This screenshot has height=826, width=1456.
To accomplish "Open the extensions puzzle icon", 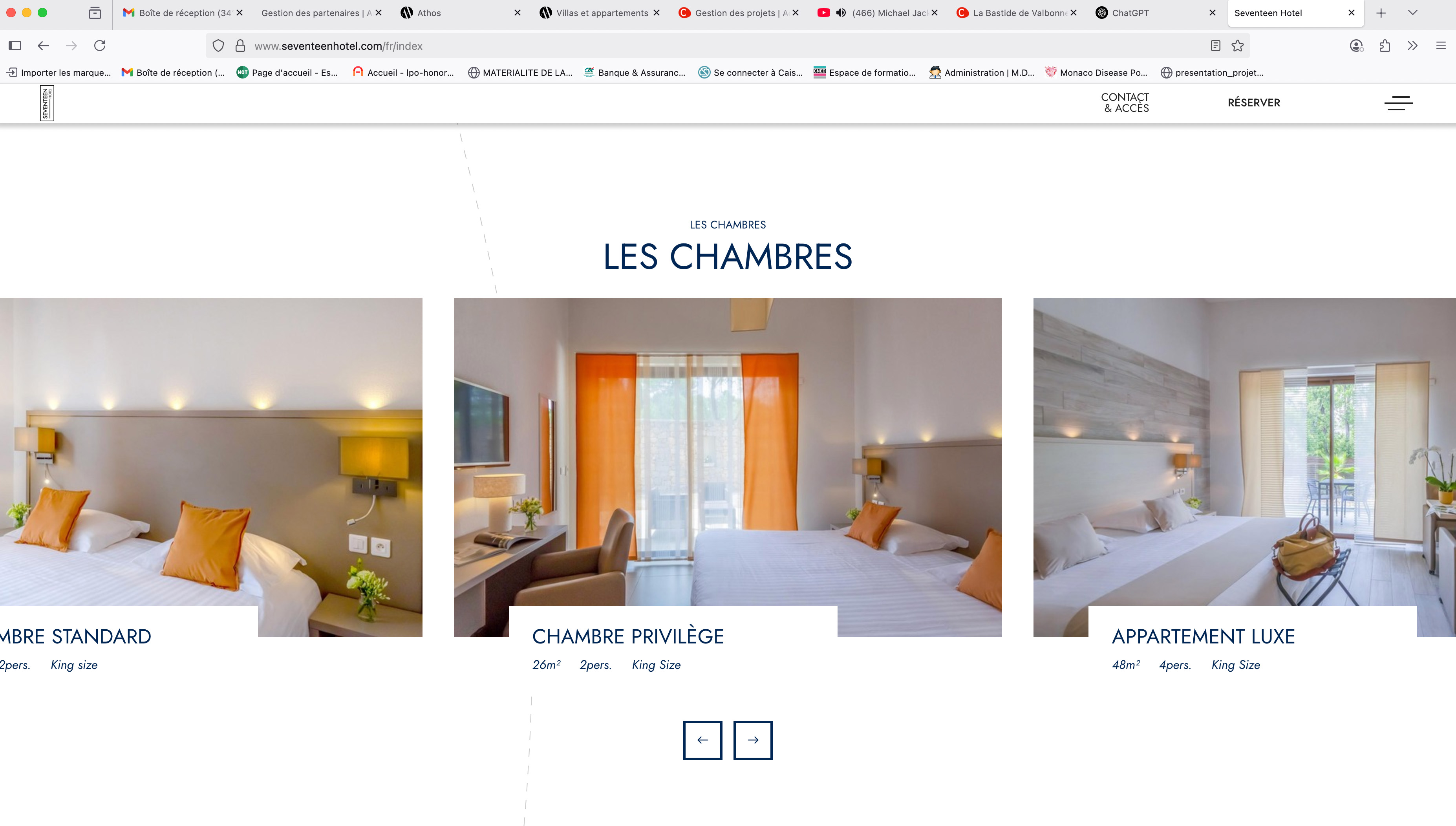I will (1385, 46).
